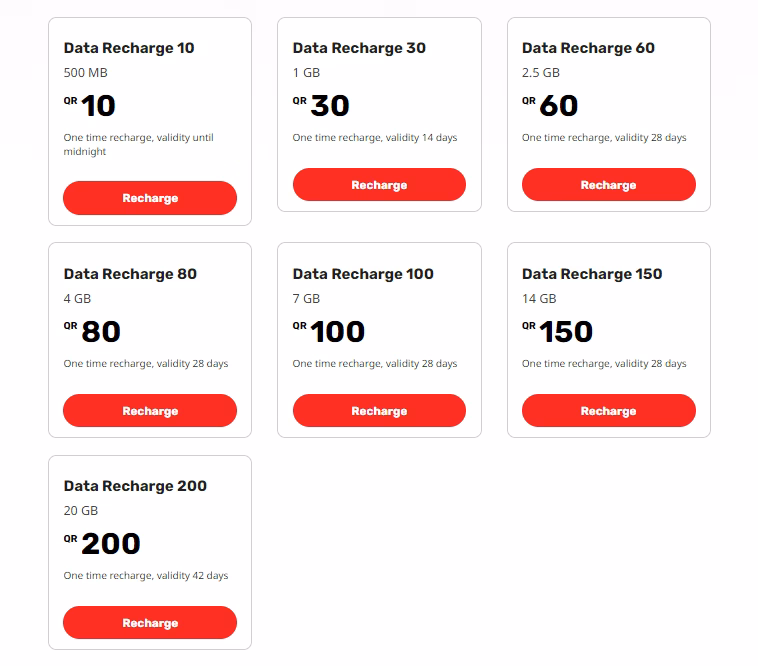The image size is (758, 666).
Task: Click the QR 150 price amount
Action: [x=566, y=332]
